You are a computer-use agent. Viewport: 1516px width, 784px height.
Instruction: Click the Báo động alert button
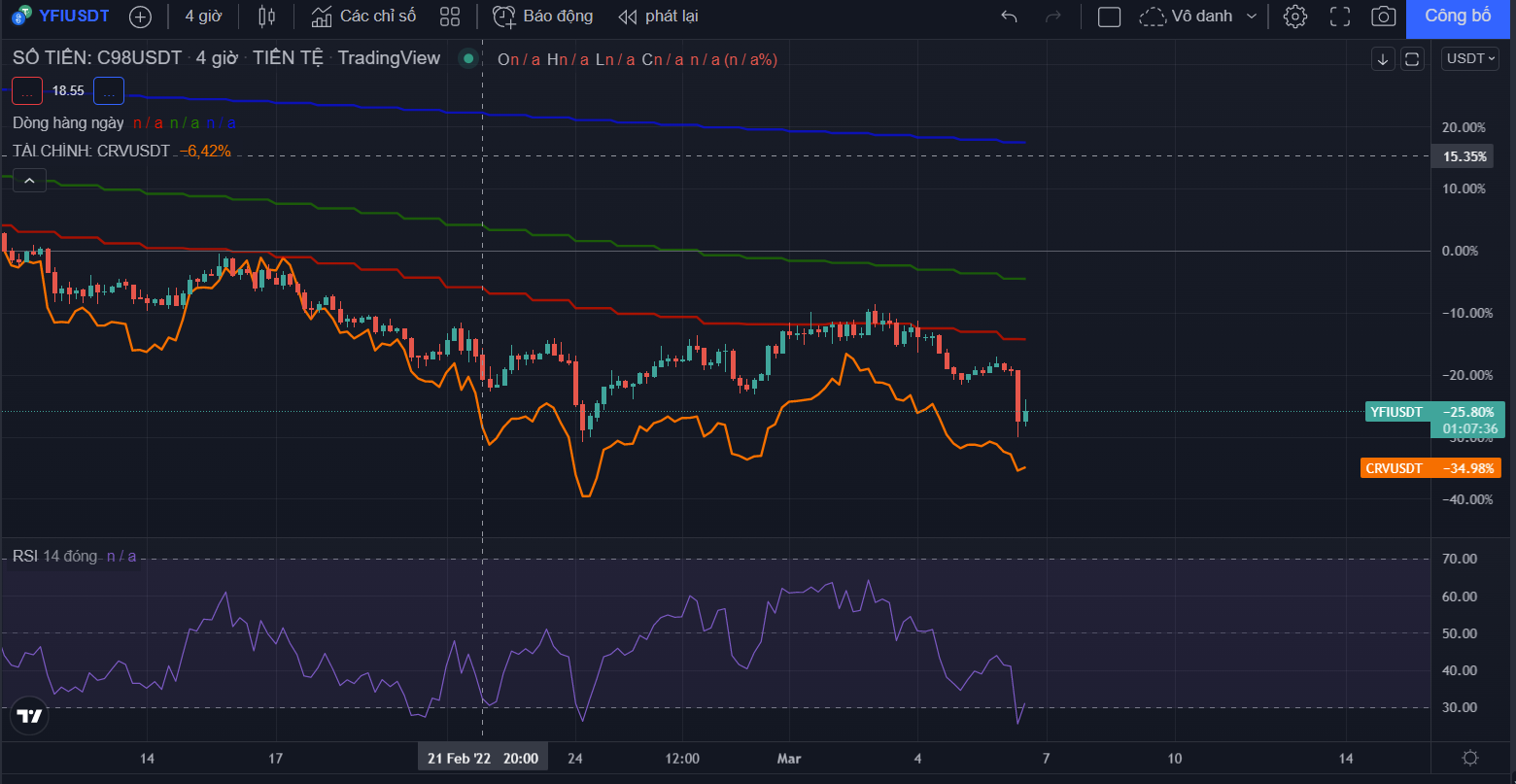point(542,17)
